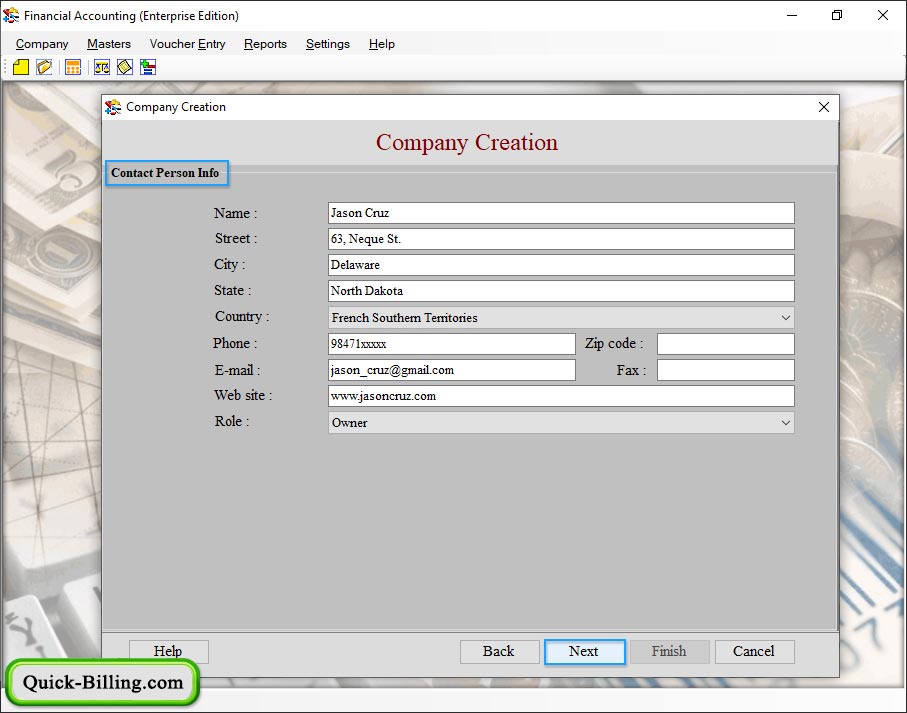Viewport: 907px width, 713px height.
Task: Click the Street field with 63, Neque St.
Action: click(x=561, y=239)
